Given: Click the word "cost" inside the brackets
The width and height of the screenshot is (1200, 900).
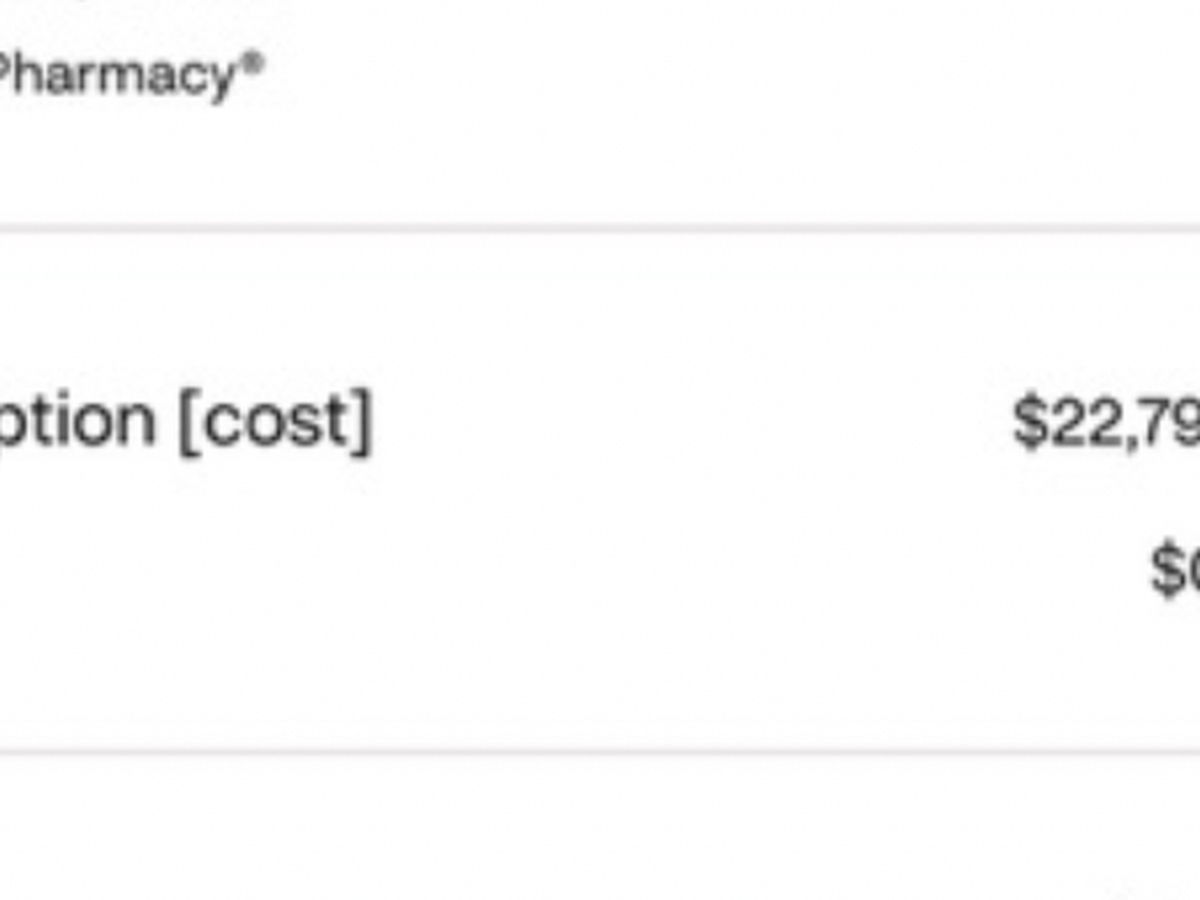Looking at the screenshot, I should 274,422.
